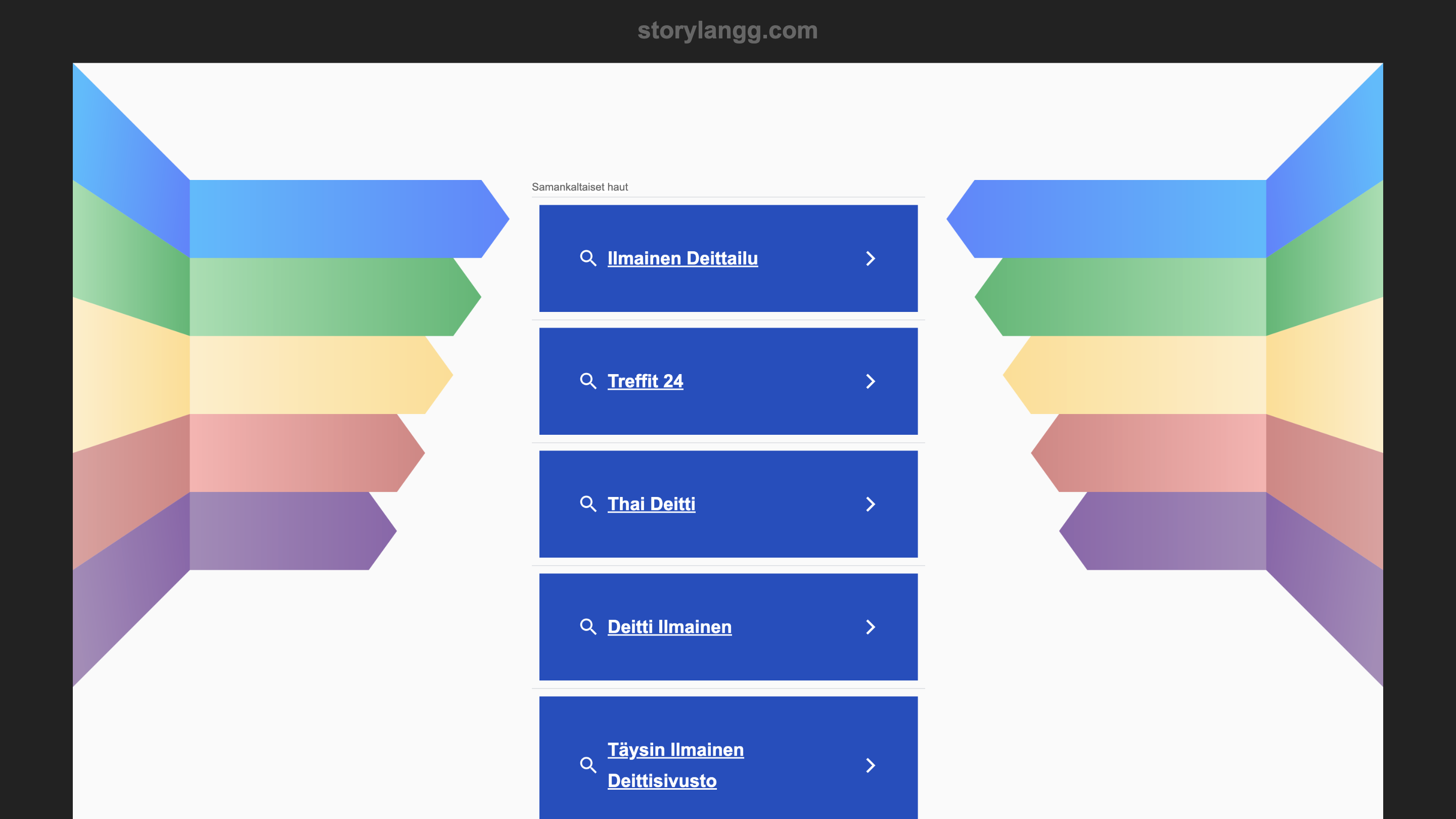Open the Thai Deitti search link
The image size is (1456, 819).
click(651, 504)
